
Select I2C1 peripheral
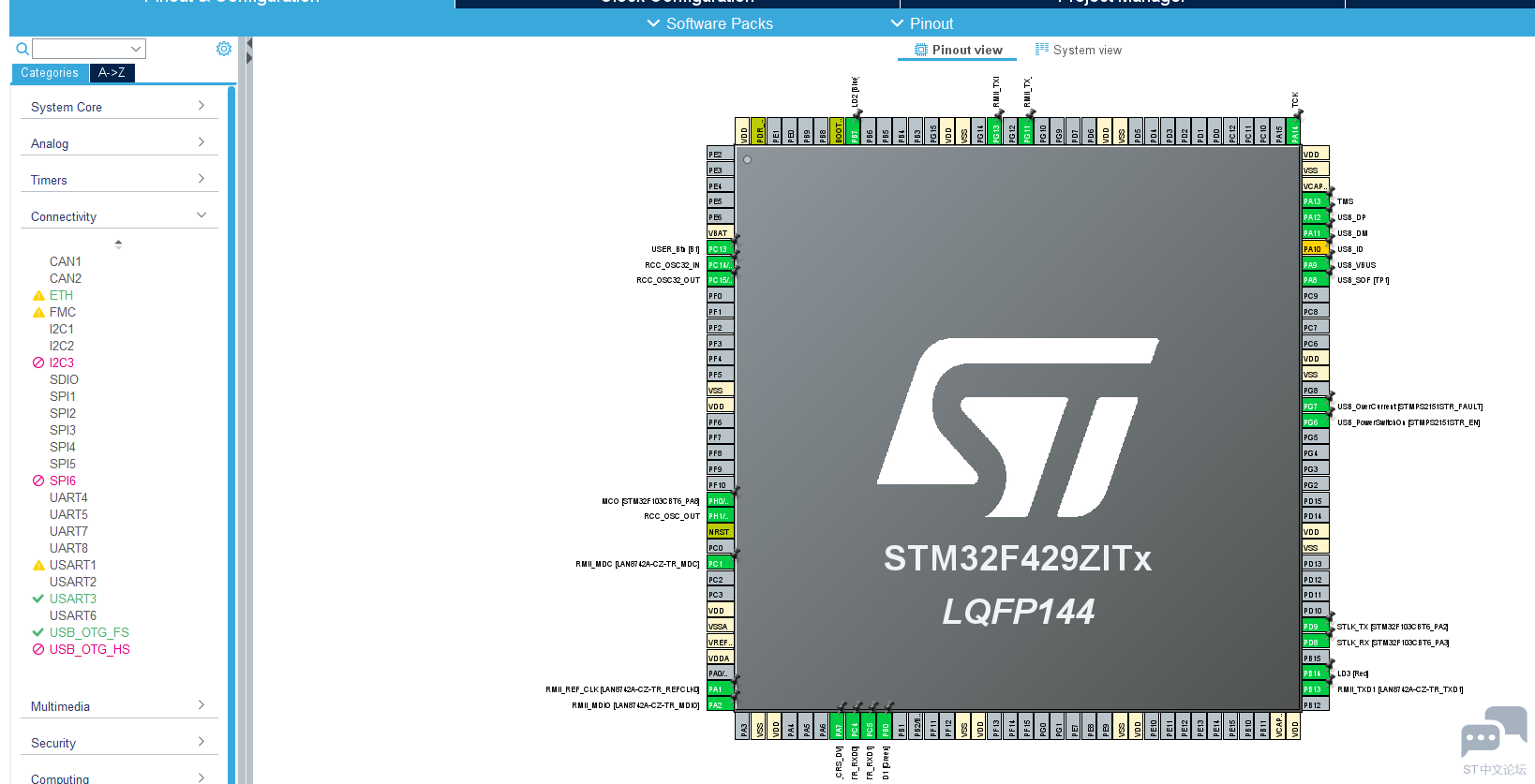click(62, 329)
